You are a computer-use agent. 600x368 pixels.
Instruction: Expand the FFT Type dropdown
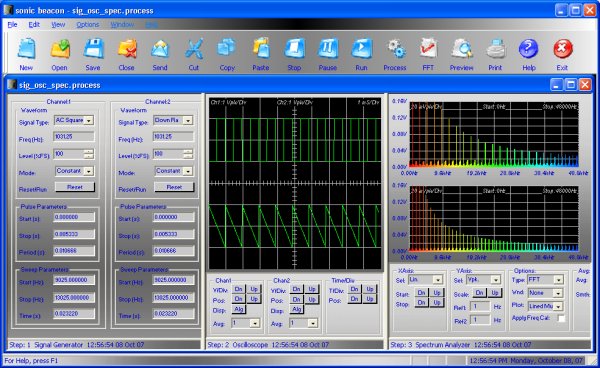(559, 280)
